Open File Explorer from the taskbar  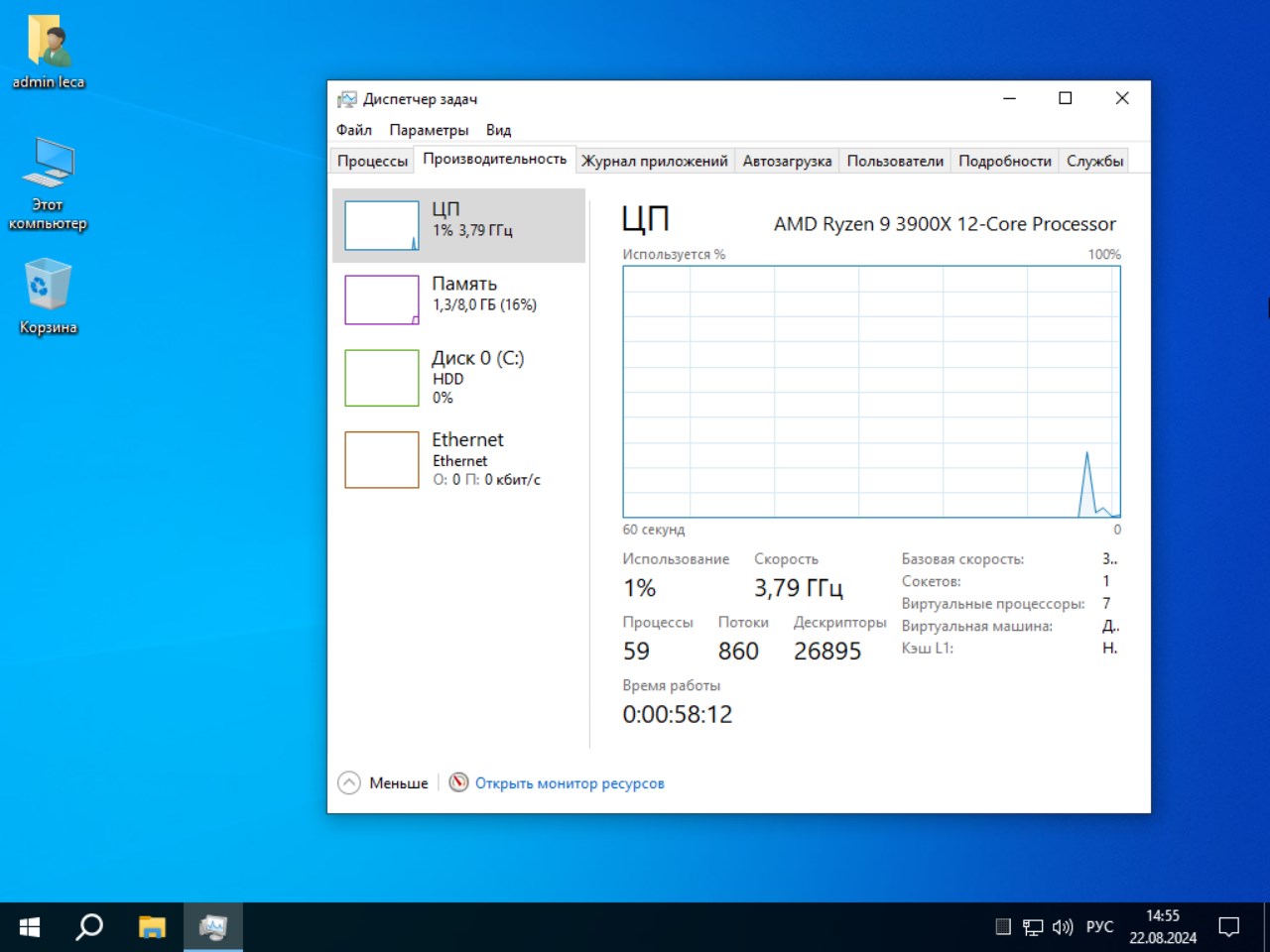coord(151,926)
